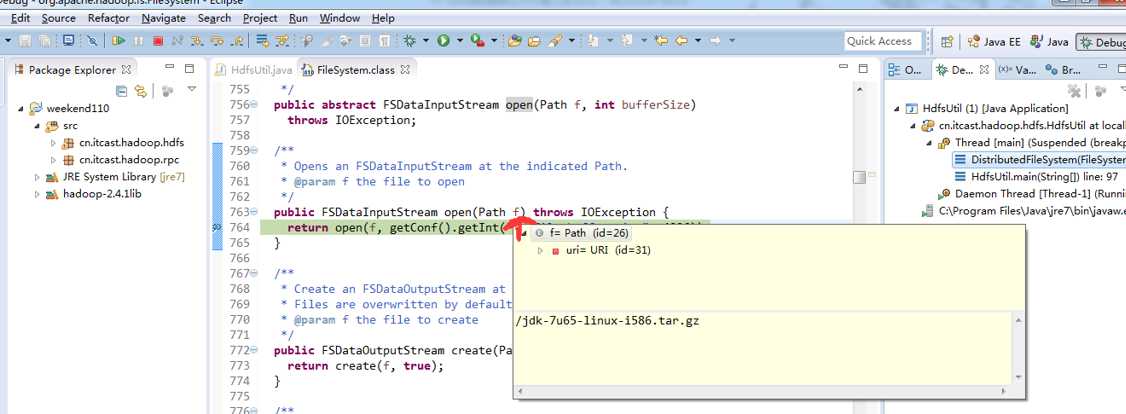The height and width of the screenshot is (414, 1126).
Task: Select the Debug perspective button
Action: 1101,42
